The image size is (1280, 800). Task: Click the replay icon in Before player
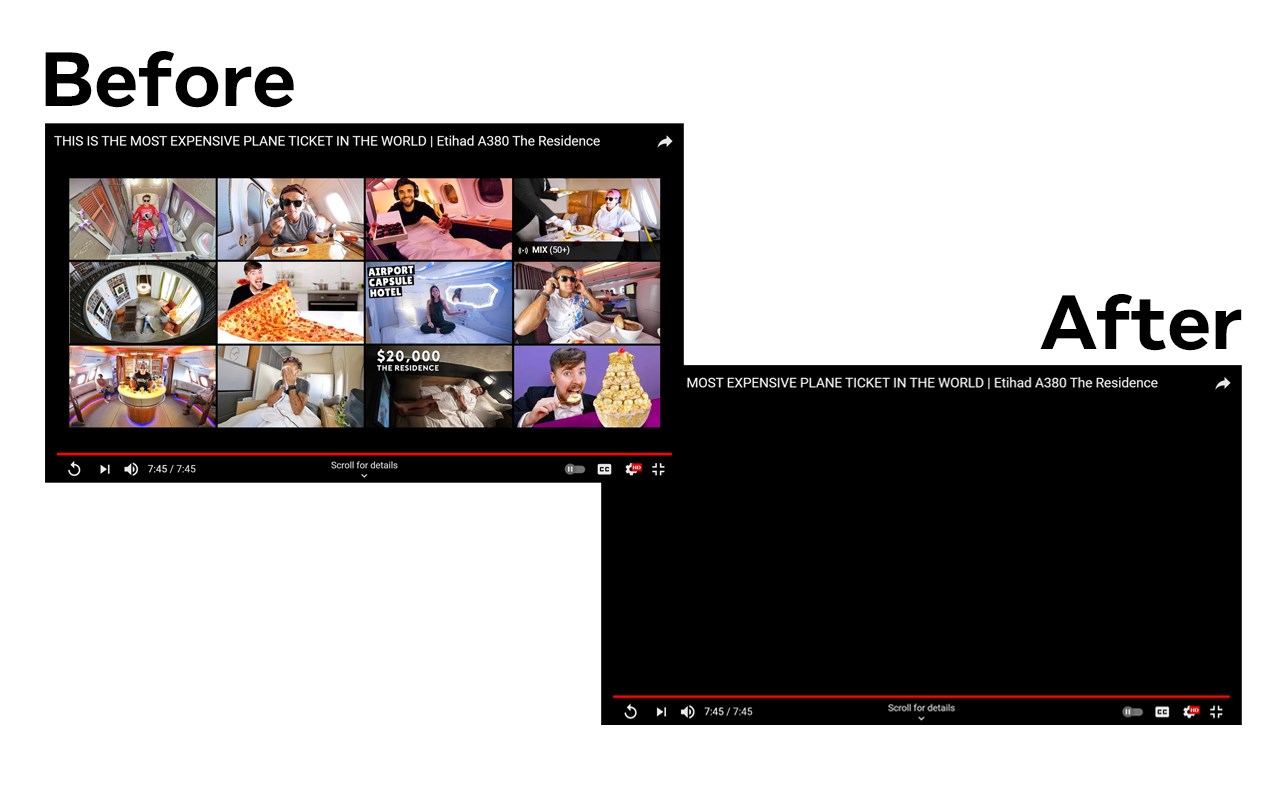pos(74,469)
